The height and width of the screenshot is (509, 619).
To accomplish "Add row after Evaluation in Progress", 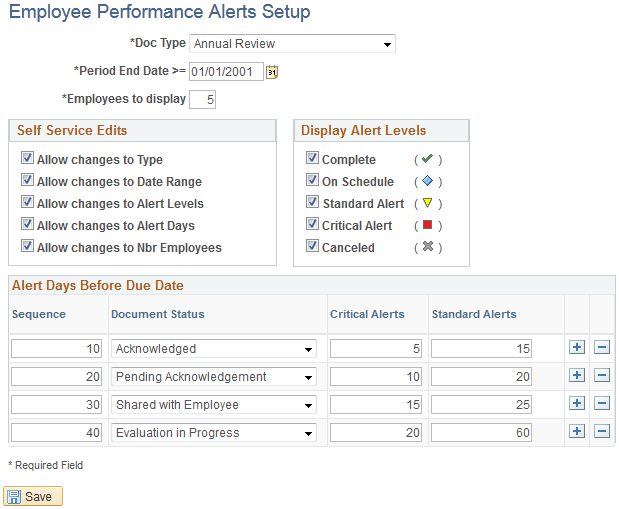I will click(x=576, y=432).
